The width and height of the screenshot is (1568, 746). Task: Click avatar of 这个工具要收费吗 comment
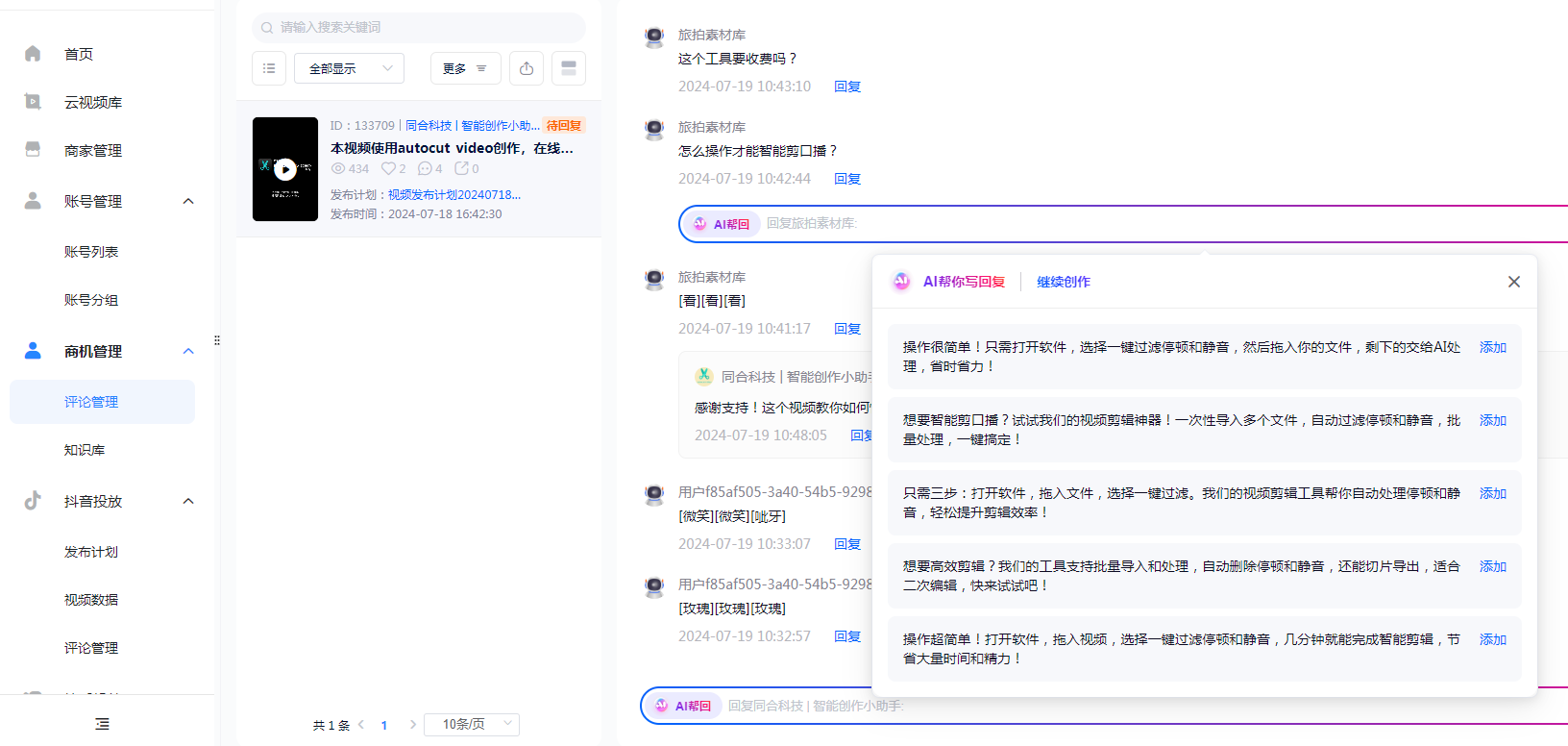pos(654,37)
